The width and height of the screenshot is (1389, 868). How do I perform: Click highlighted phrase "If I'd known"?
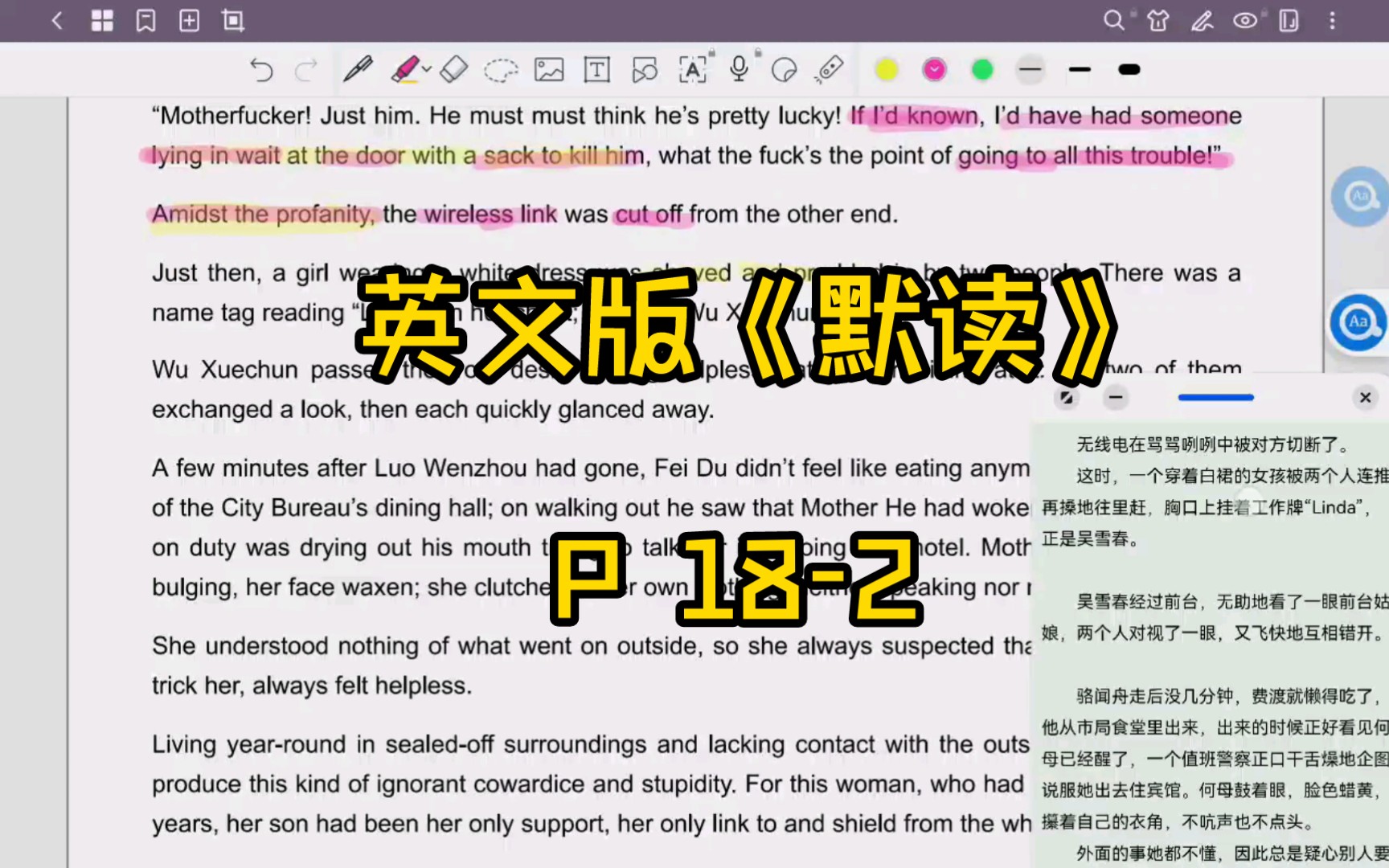pos(915,117)
